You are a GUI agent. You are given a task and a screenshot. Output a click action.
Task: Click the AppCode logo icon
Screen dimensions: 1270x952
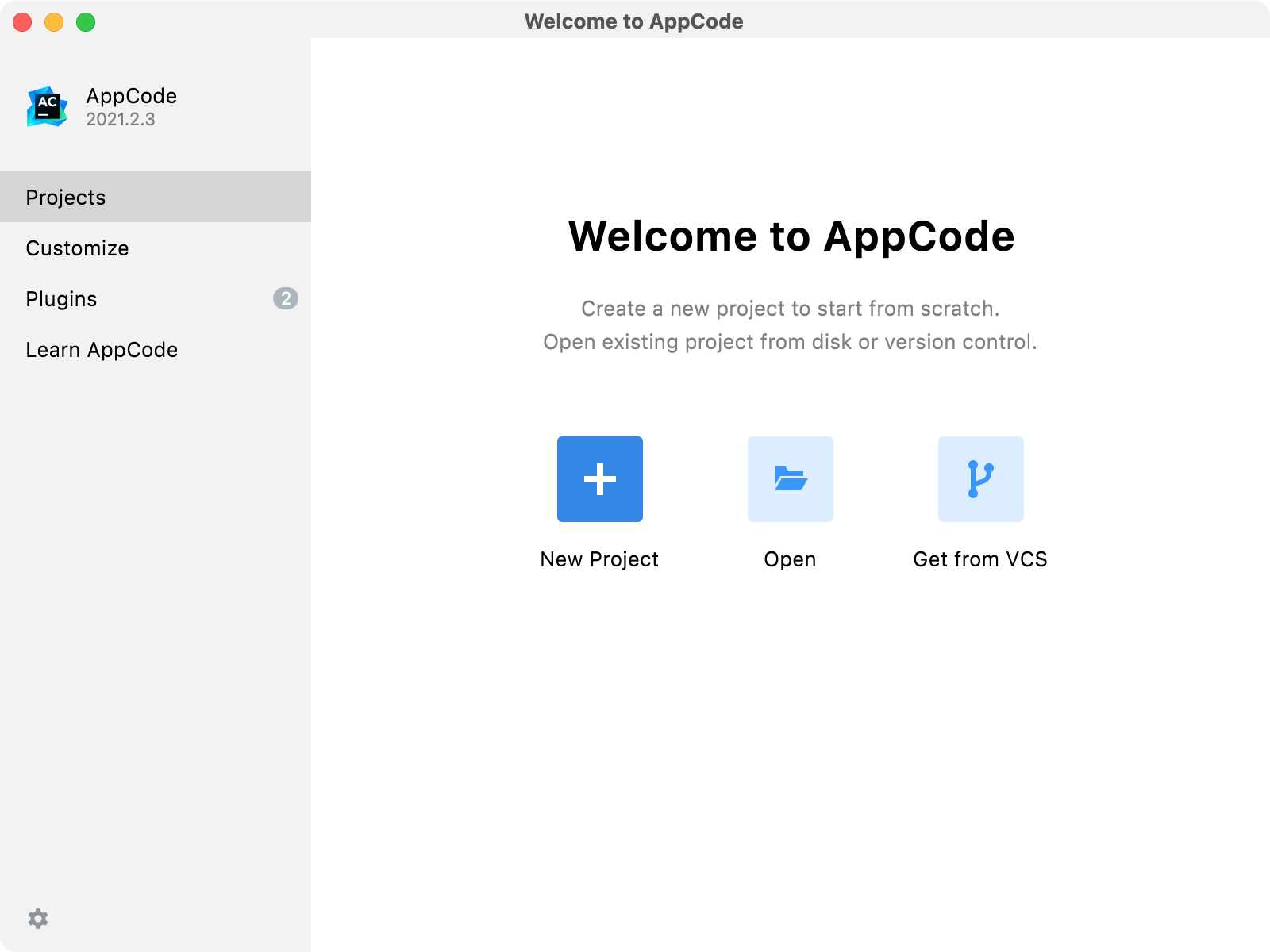[x=47, y=106]
